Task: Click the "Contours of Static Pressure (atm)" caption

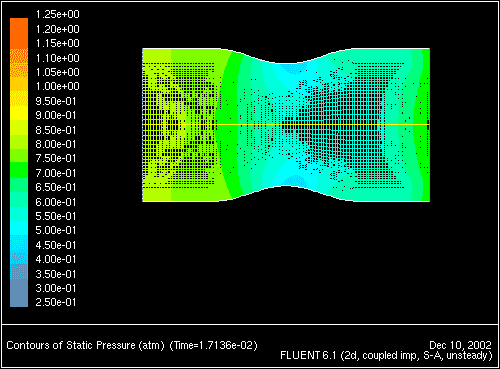Action: (85, 345)
